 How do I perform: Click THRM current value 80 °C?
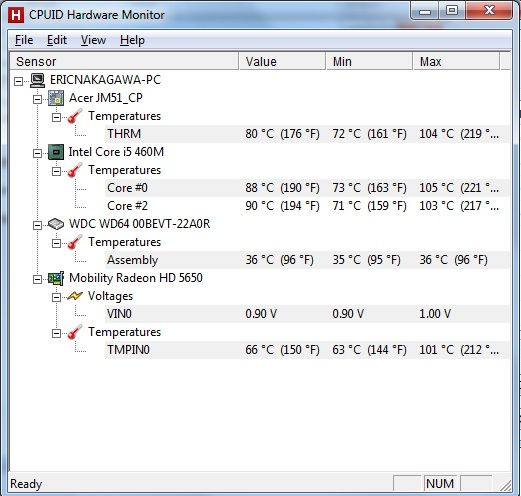pyautogui.click(x=282, y=134)
